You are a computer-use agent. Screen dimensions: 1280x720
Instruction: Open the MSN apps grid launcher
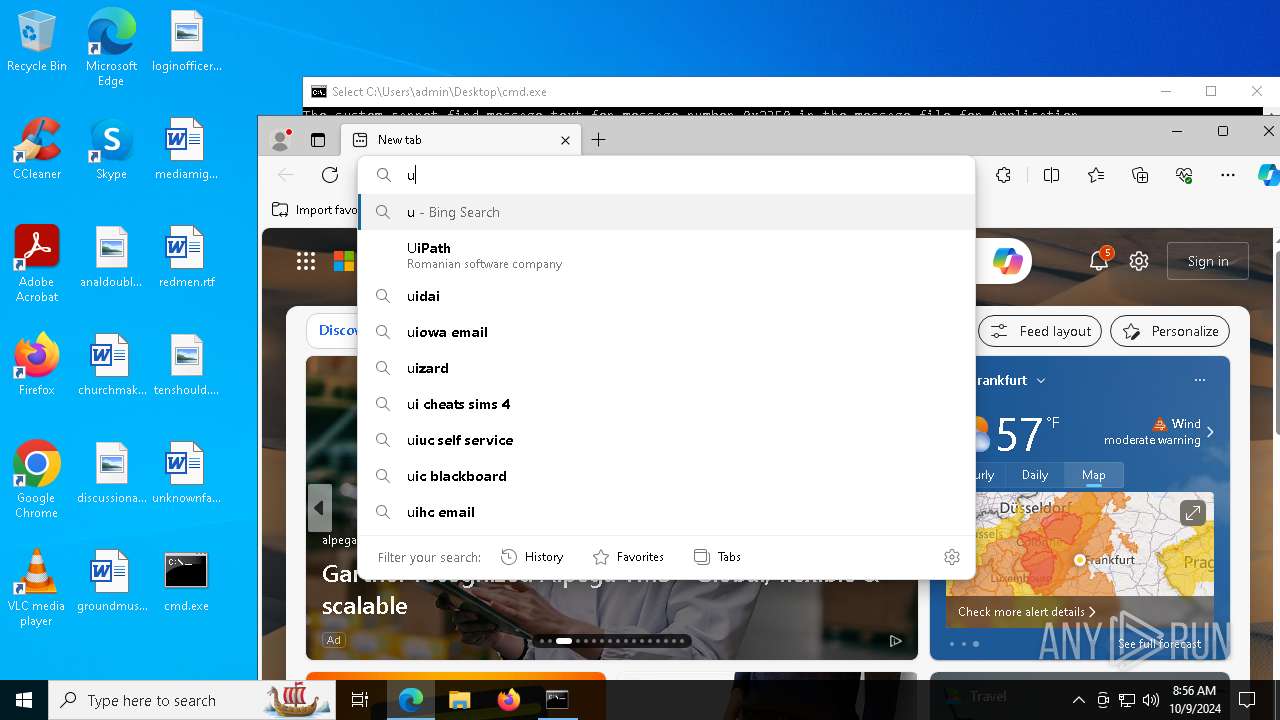coord(306,261)
